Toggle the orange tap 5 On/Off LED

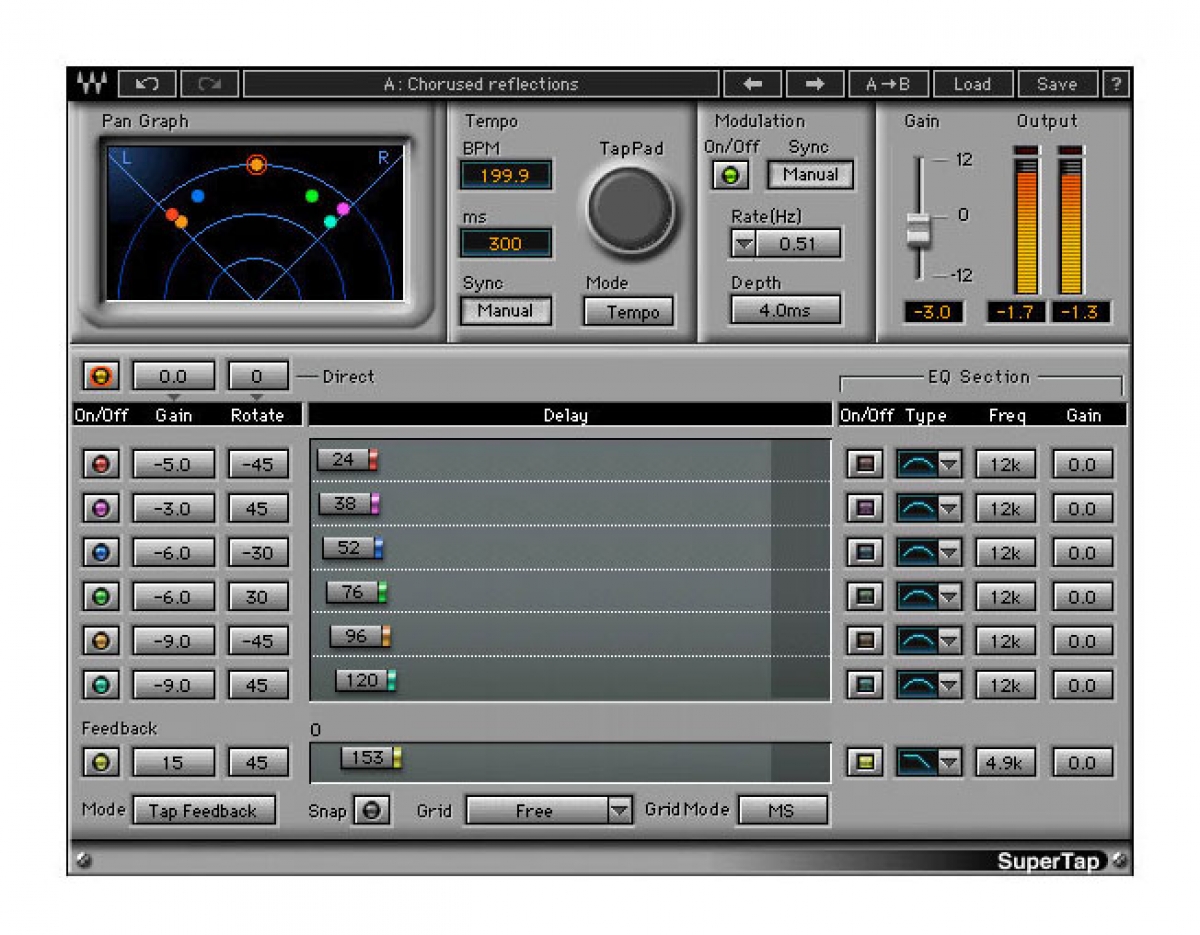pos(101,641)
